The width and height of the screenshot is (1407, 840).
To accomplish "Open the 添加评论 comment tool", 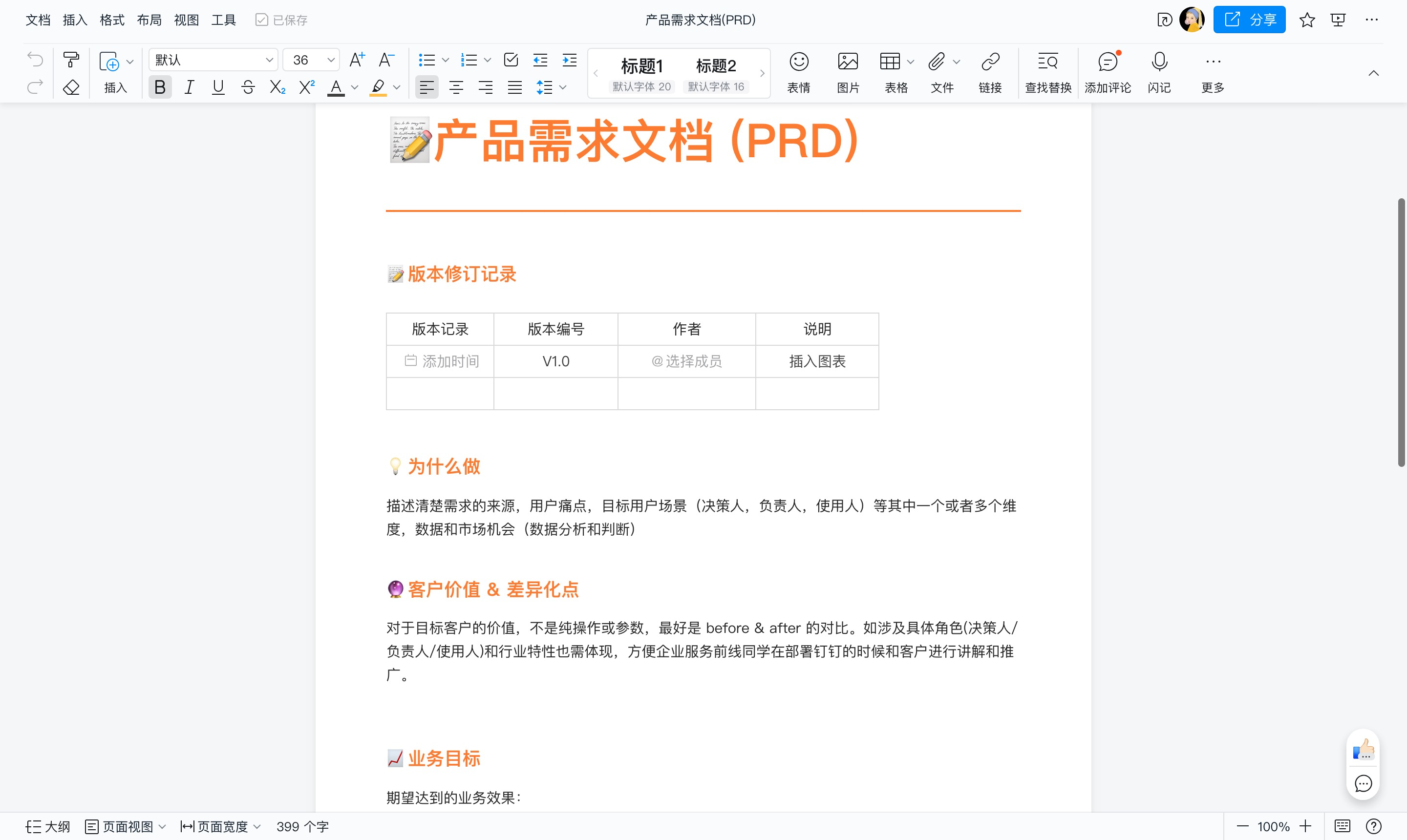I will 1107,72.
